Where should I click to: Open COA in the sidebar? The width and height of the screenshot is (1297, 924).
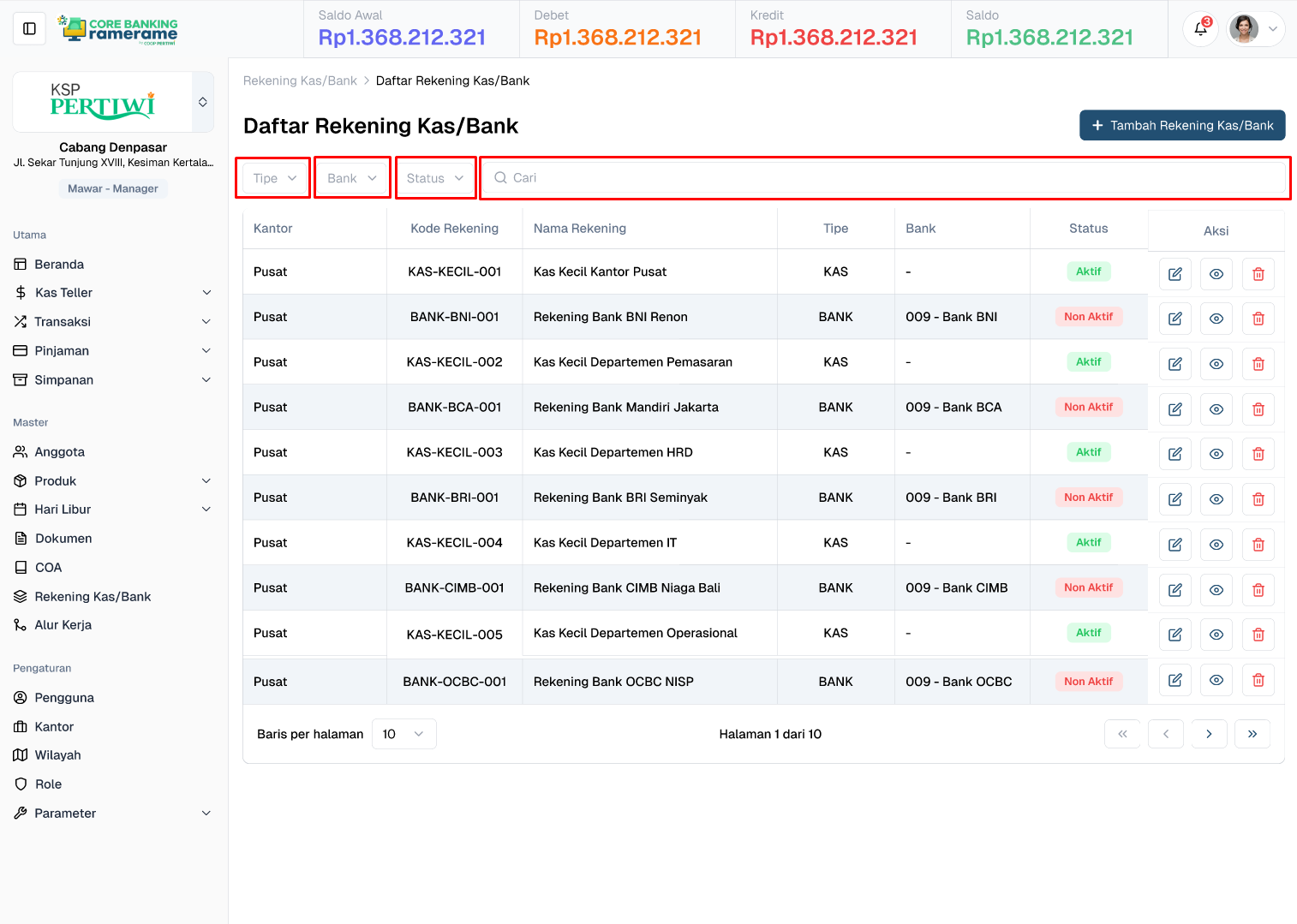[x=48, y=568]
